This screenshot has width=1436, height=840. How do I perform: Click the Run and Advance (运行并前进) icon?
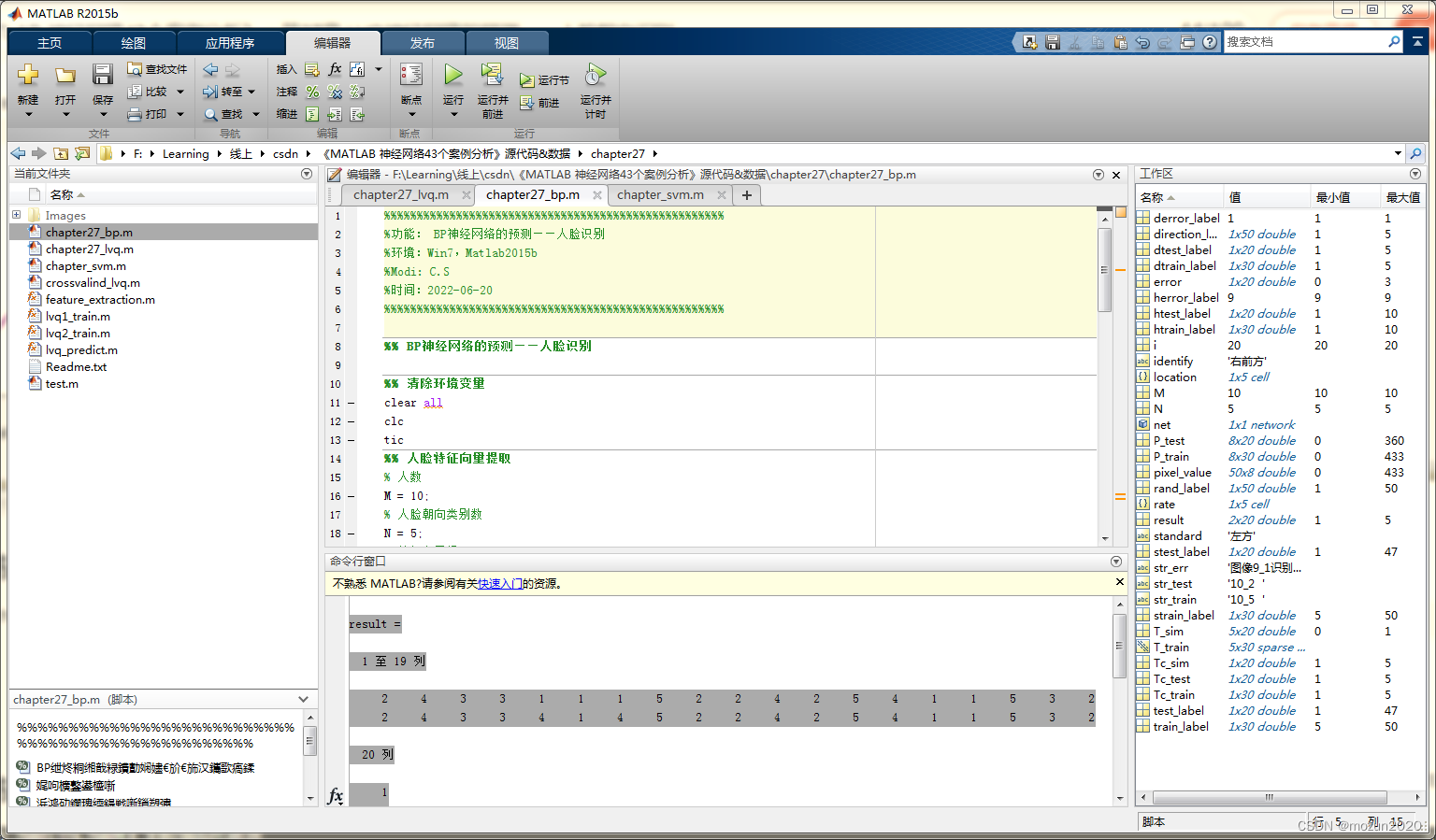tap(492, 75)
